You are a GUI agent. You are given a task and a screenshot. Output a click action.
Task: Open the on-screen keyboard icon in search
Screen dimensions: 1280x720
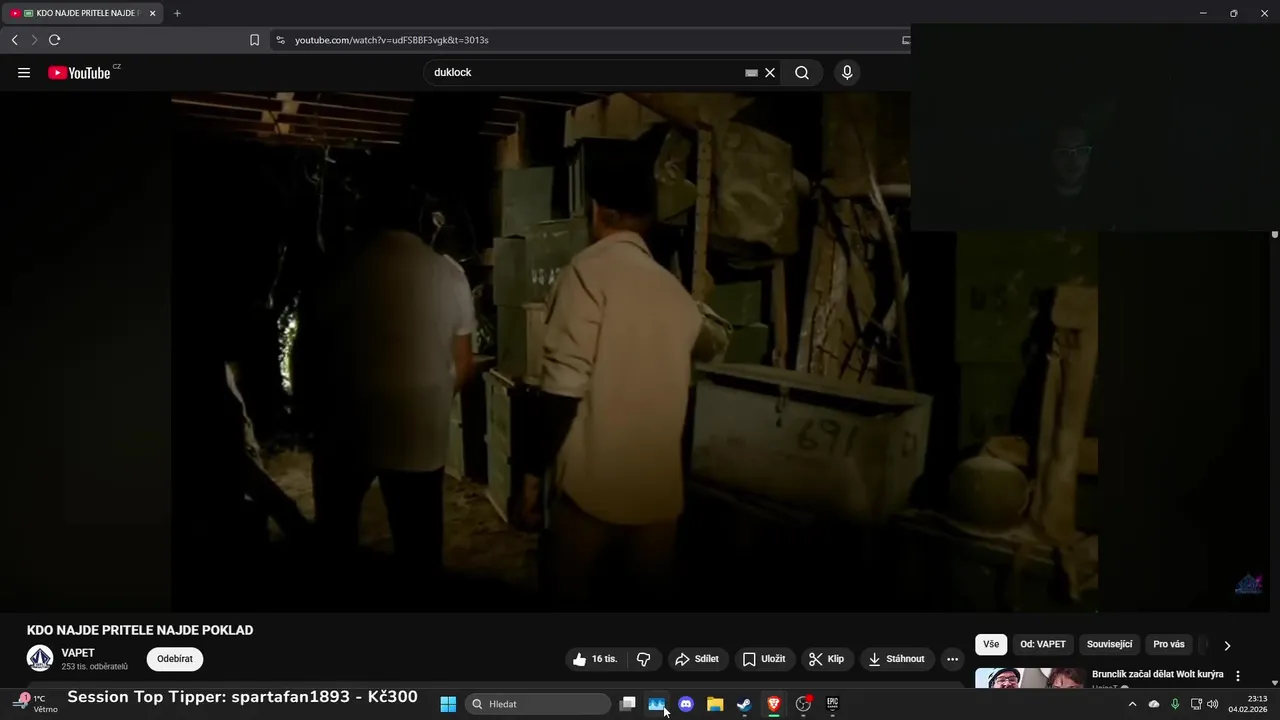point(751,72)
